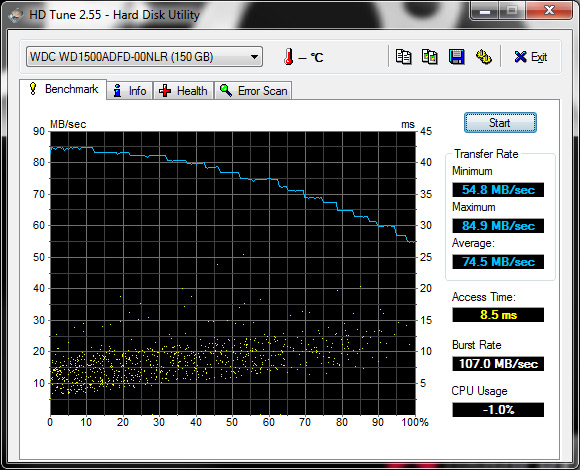Click the burst rate value 107.0 MB/sec
The image size is (580, 470).
[x=498, y=364]
